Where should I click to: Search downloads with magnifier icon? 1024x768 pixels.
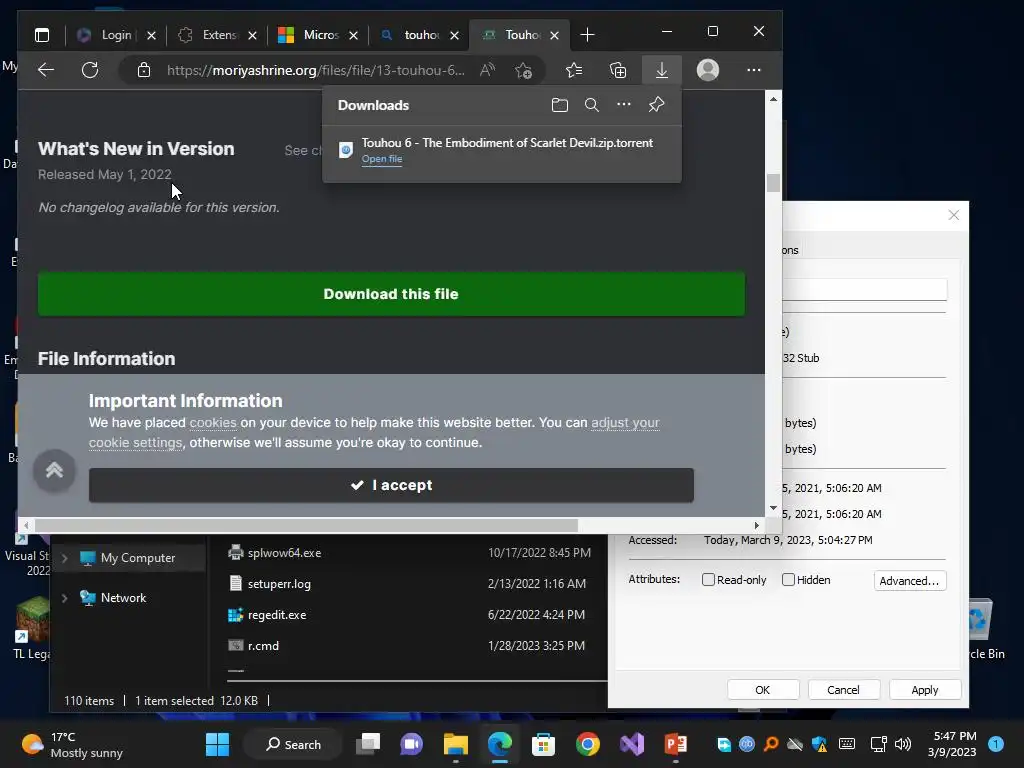tap(592, 105)
